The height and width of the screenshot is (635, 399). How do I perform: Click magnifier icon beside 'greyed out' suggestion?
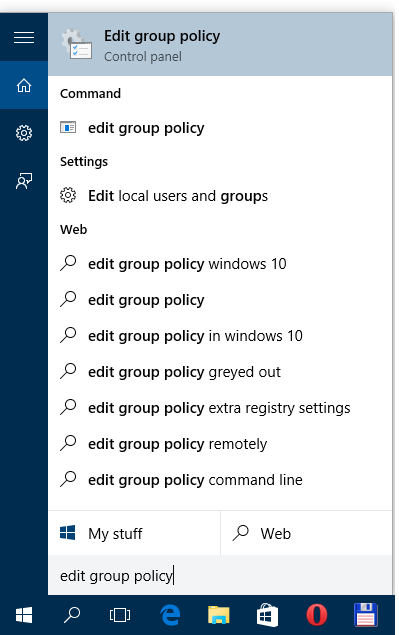(x=68, y=371)
